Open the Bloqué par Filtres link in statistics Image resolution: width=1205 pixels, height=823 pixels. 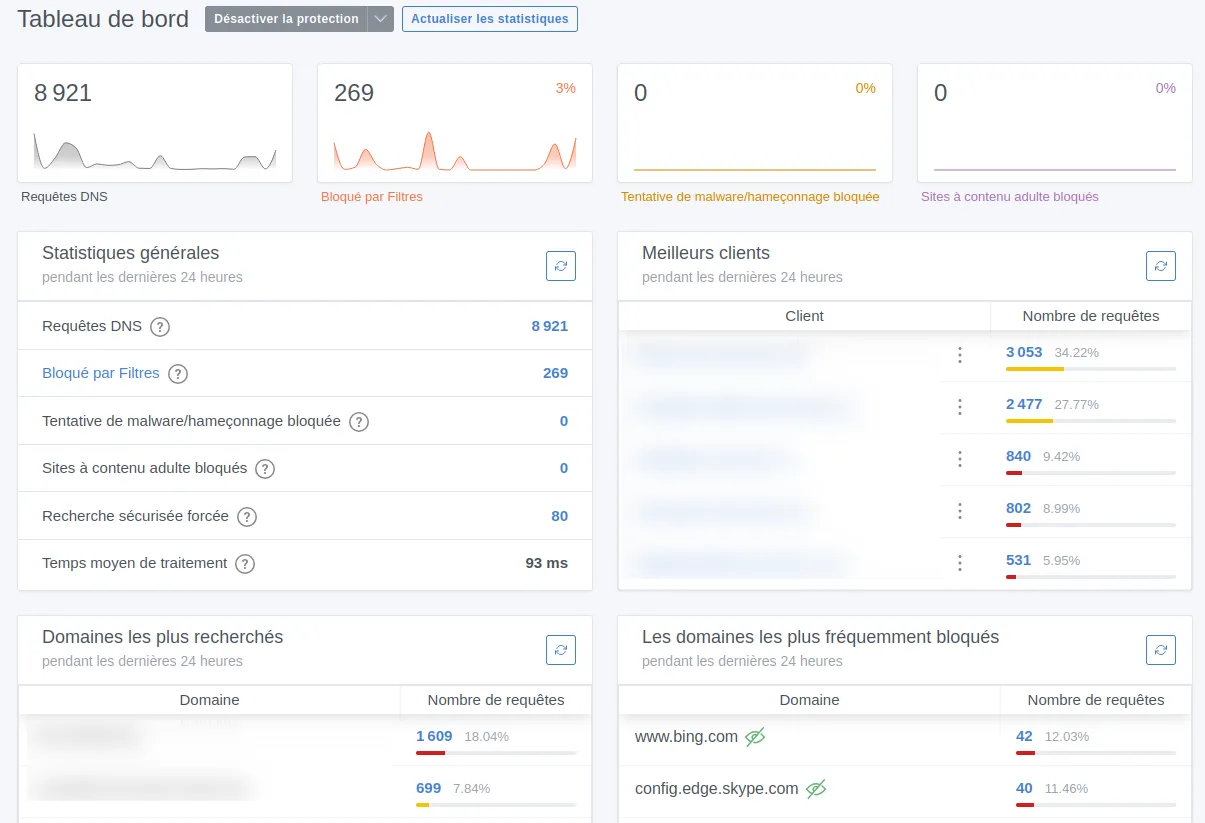pyautogui.click(x=101, y=373)
